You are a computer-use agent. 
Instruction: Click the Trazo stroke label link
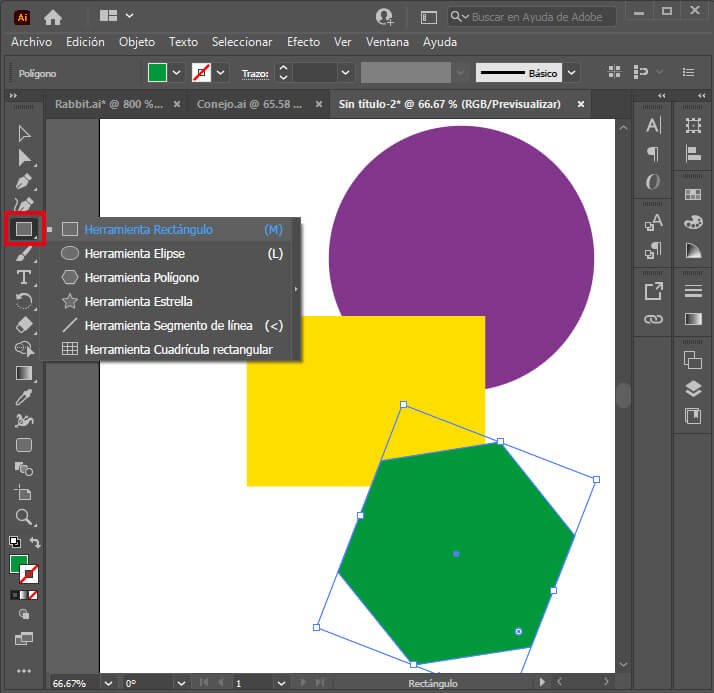tap(255, 73)
